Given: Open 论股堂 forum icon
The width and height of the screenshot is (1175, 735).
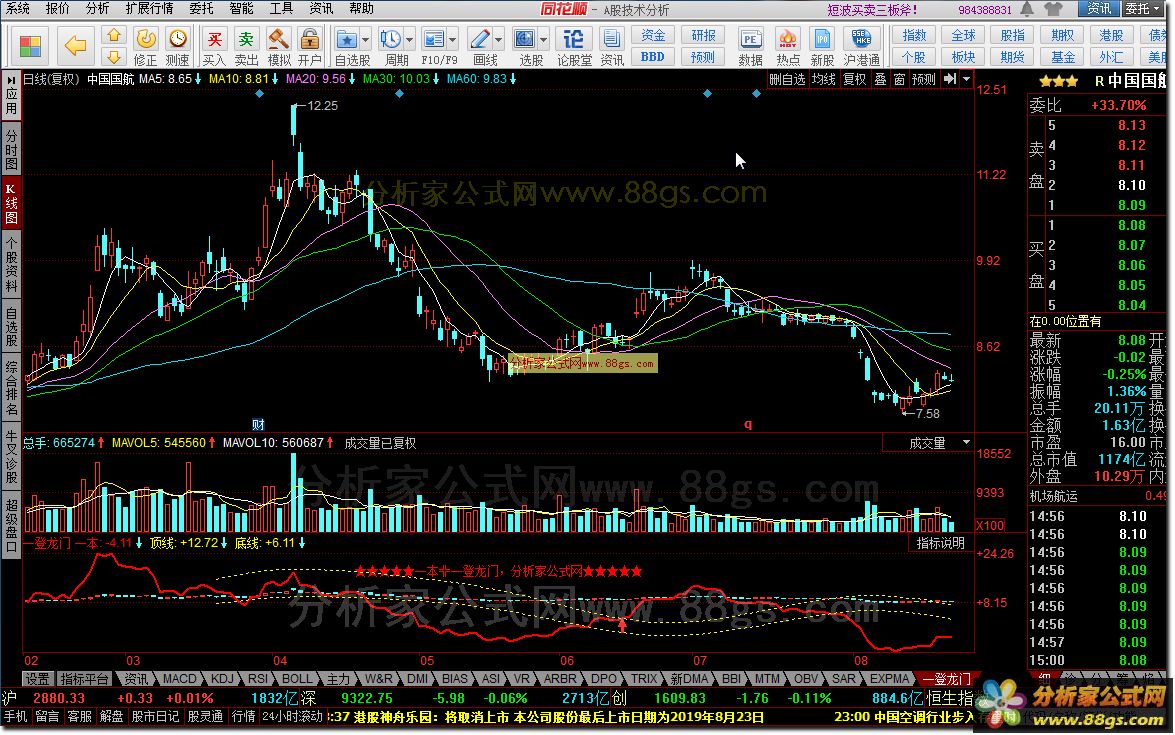Looking at the screenshot, I should pos(574,39).
